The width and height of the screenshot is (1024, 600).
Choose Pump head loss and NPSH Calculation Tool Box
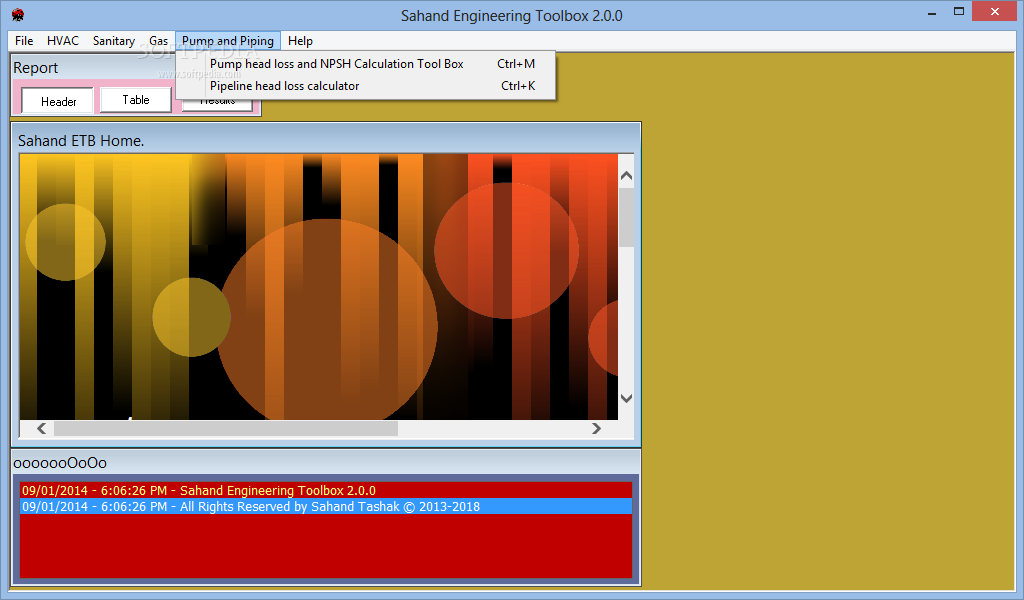(x=366, y=64)
